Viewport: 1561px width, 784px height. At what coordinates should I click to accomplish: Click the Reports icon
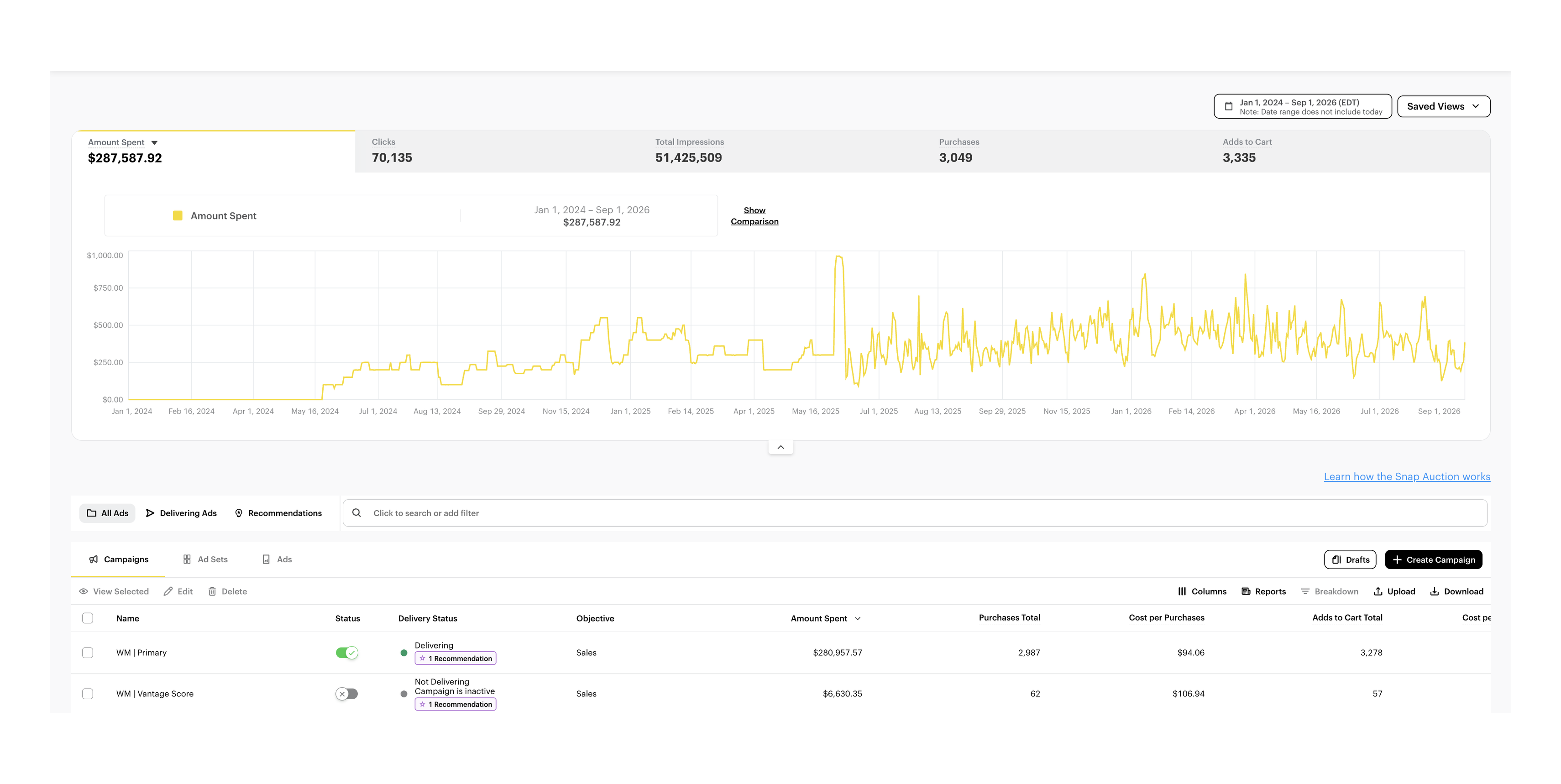tap(1246, 591)
